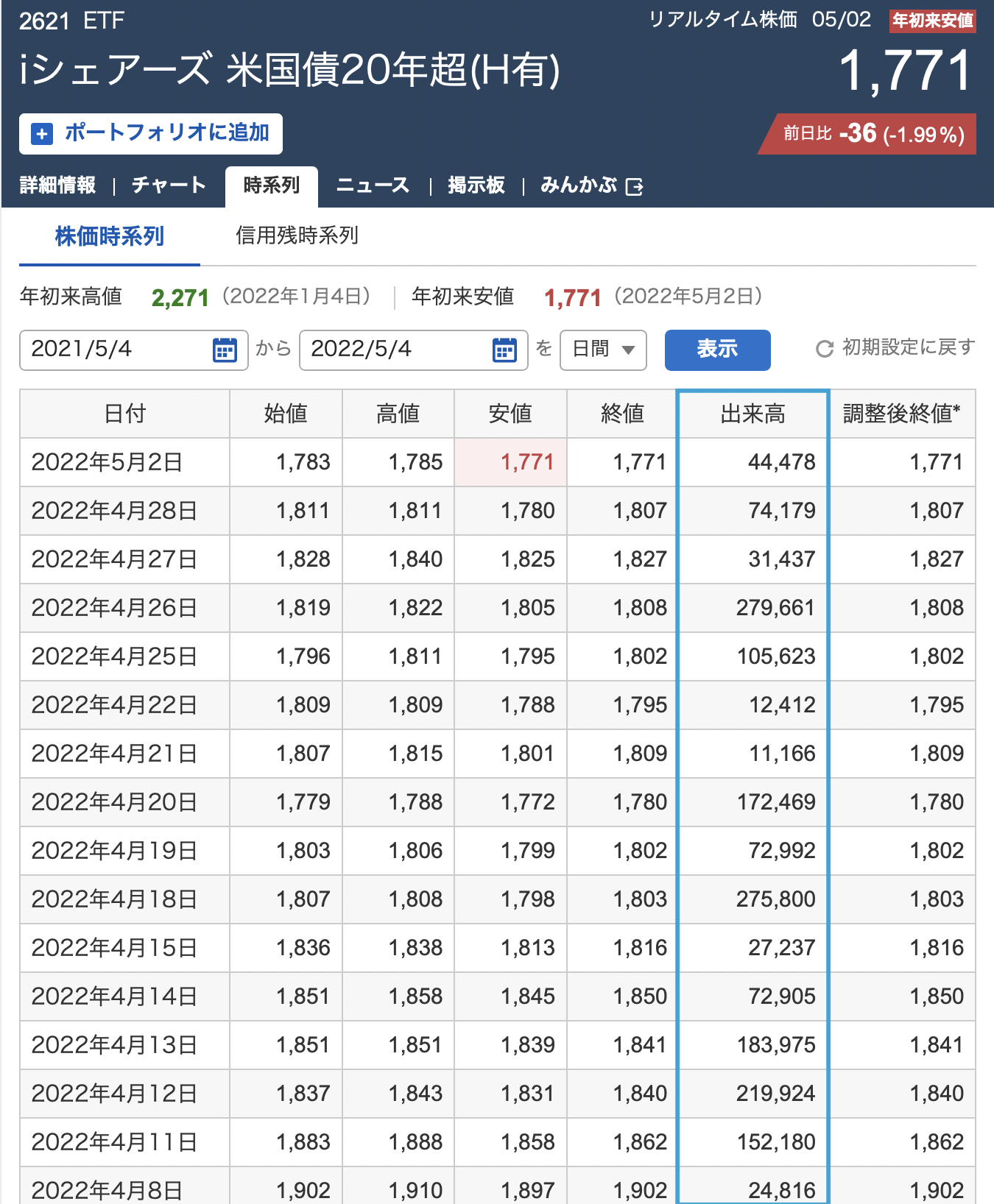Click the 出来高 column header
Image resolution: width=994 pixels, height=1204 pixels.
[x=753, y=414]
